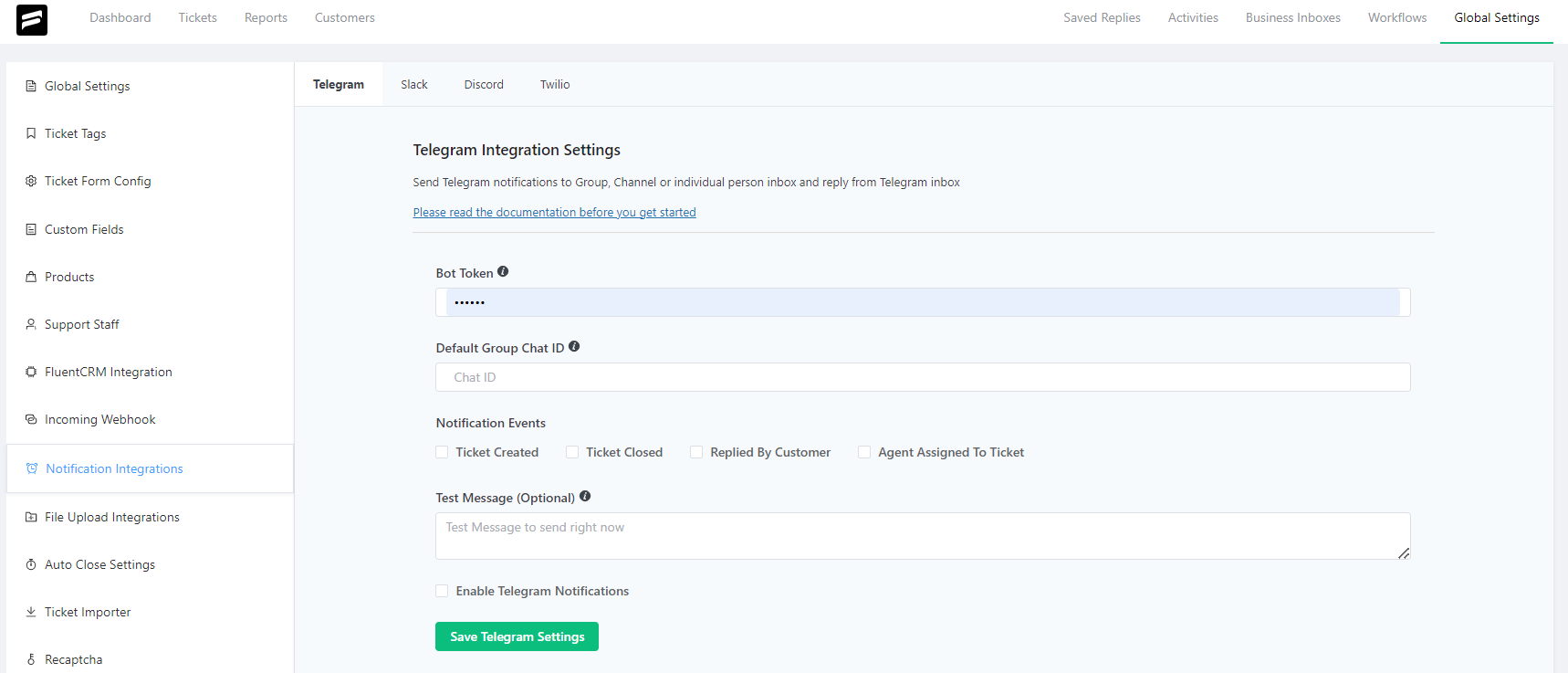
Task: Switch to the Telegram tab
Action: [x=339, y=84]
